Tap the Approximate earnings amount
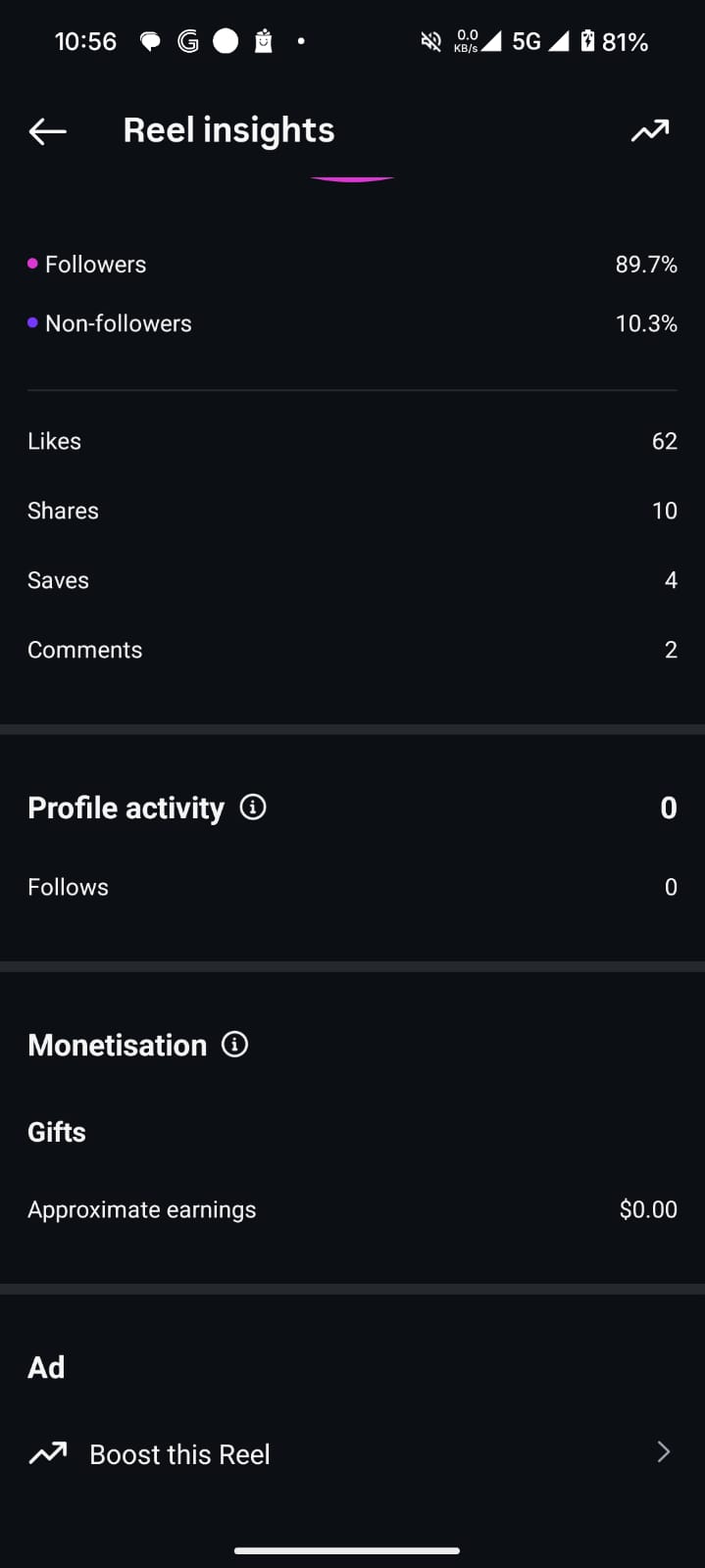The width and height of the screenshot is (705, 1568). 648,1209
